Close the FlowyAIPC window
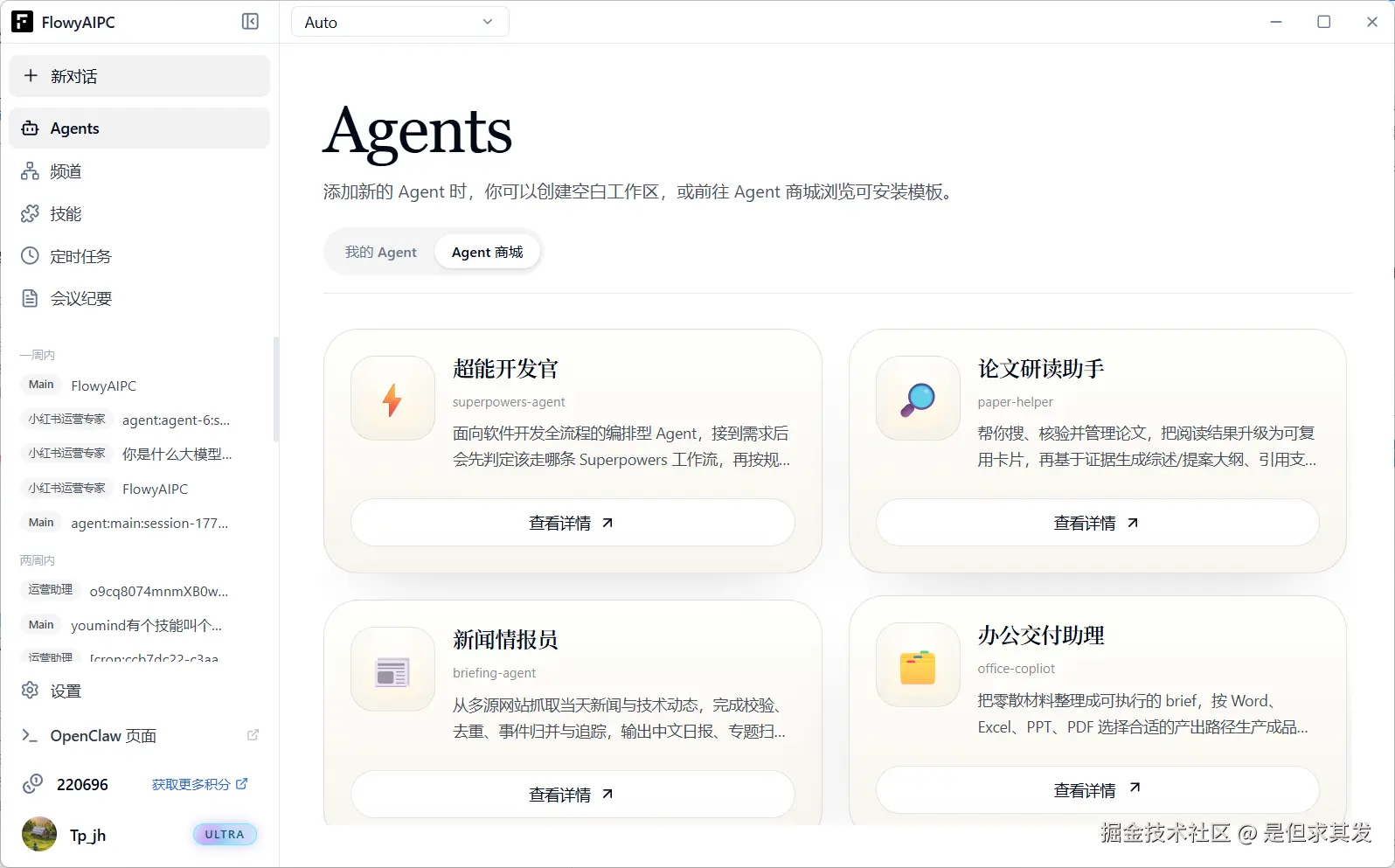This screenshot has height=868, width=1395. point(1372,22)
